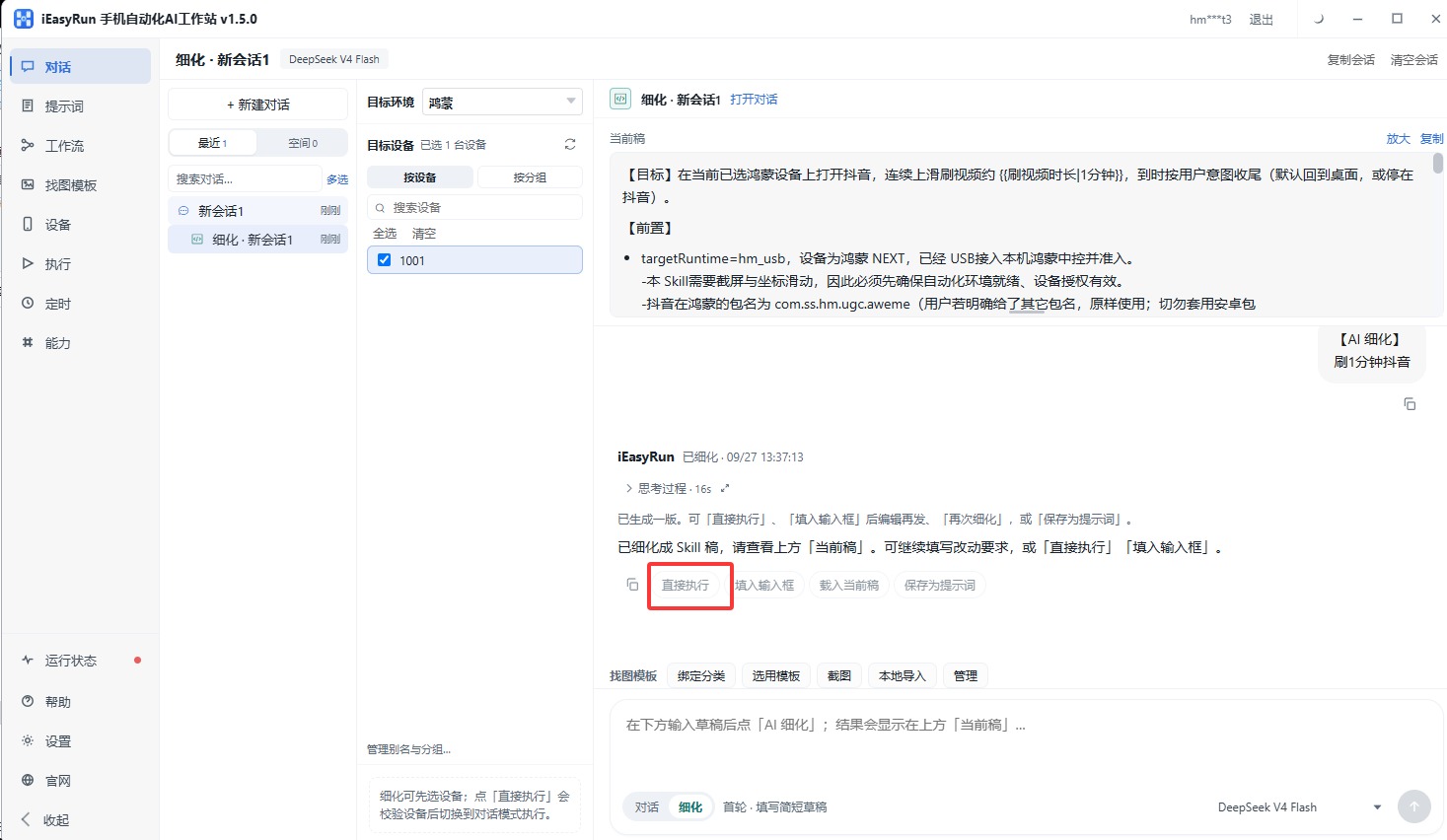
Task: Click the copy icon beside 直接执行
Action: tap(632, 585)
